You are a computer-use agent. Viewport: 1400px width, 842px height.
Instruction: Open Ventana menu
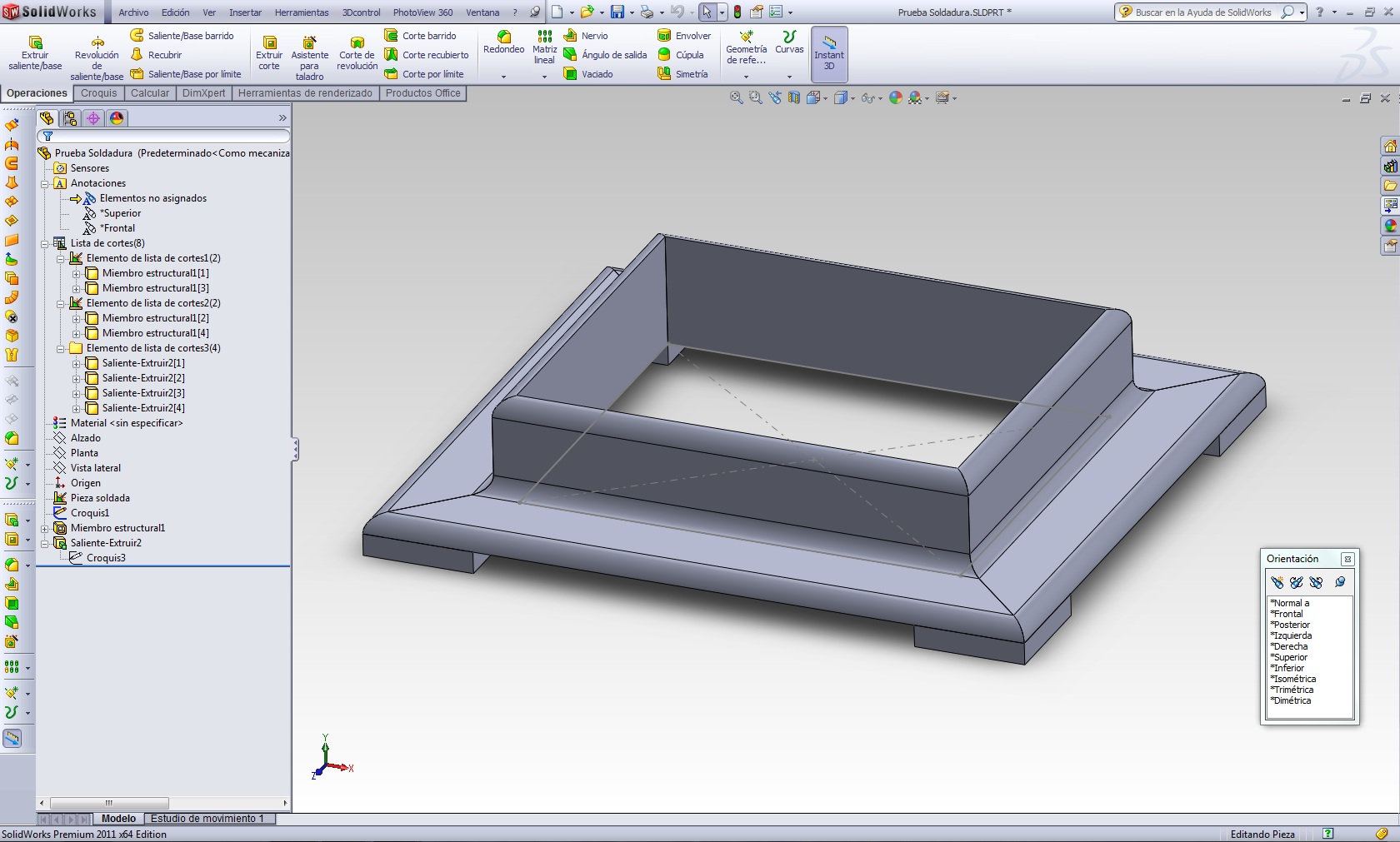click(482, 12)
